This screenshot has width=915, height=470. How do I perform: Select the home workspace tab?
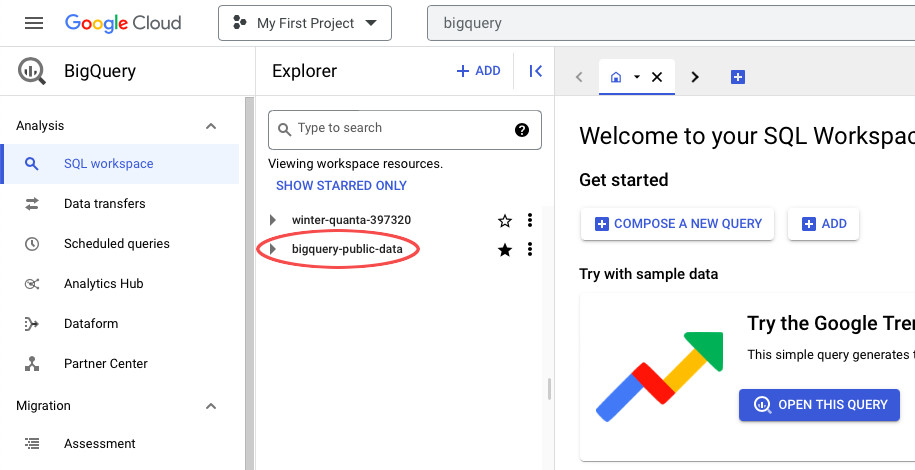point(616,77)
